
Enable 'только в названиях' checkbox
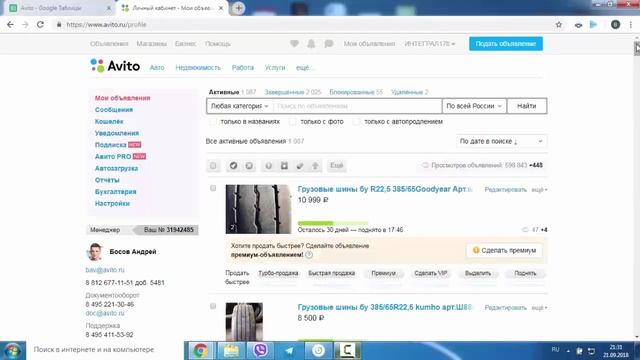[212, 122]
